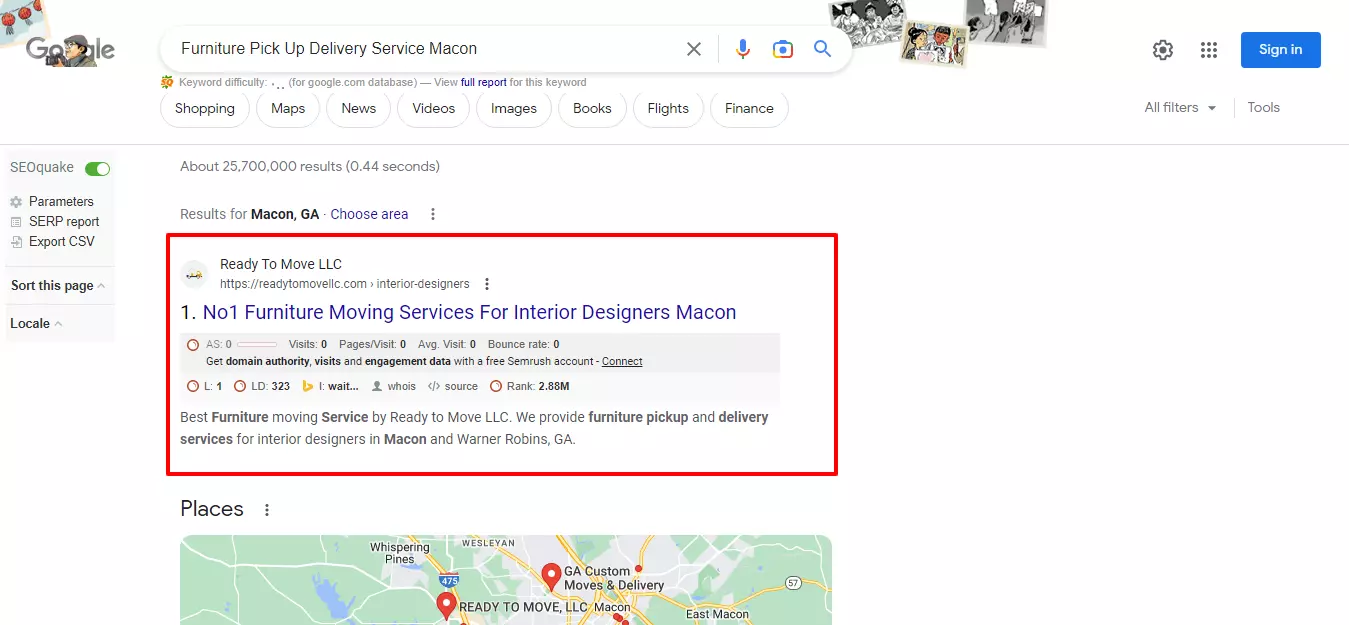
Task: Switch to the Maps tab
Action: pos(288,109)
